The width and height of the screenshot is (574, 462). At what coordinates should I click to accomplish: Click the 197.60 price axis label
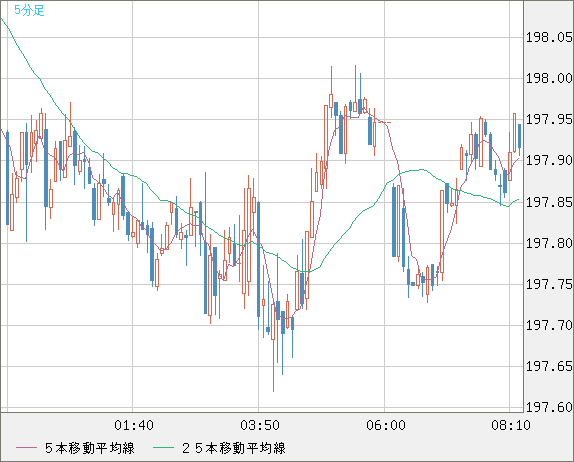coord(549,406)
